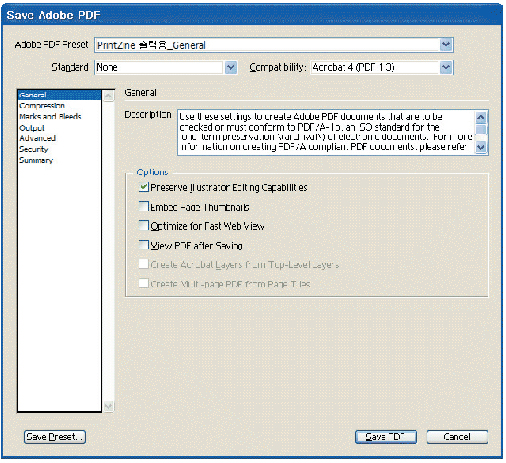Click Description scrollbar down arrow
506x463 pixels.
[481, 147]
